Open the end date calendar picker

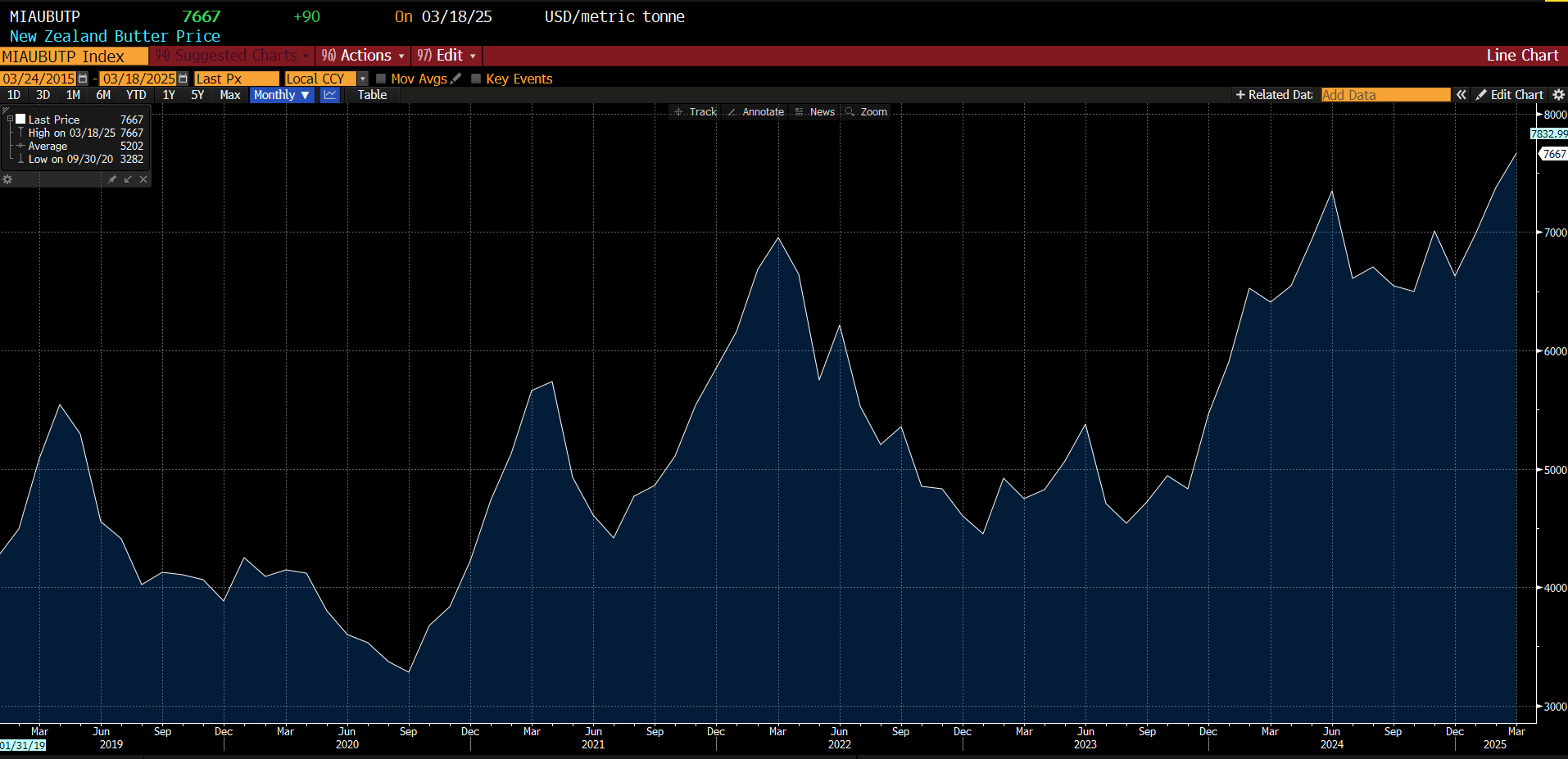pos(183,79)
